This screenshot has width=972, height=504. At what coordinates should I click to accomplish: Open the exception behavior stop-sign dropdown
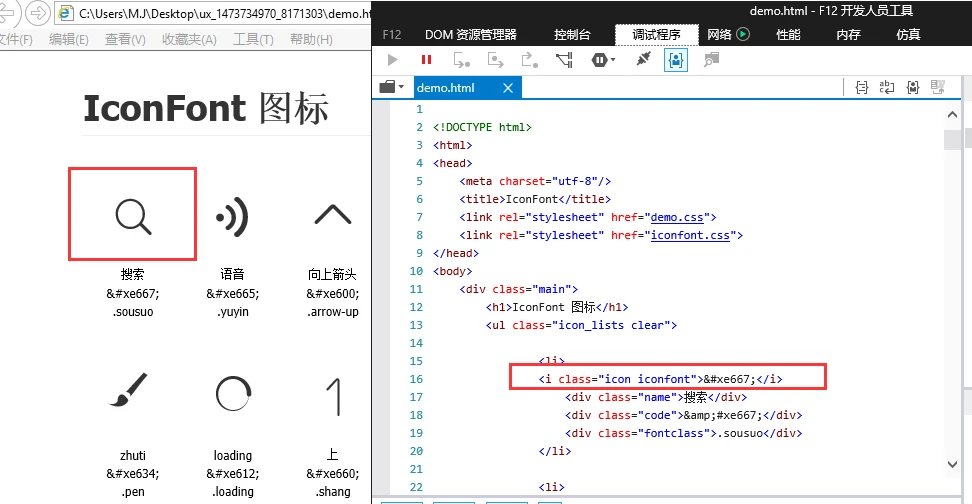[x=603, y=60]
